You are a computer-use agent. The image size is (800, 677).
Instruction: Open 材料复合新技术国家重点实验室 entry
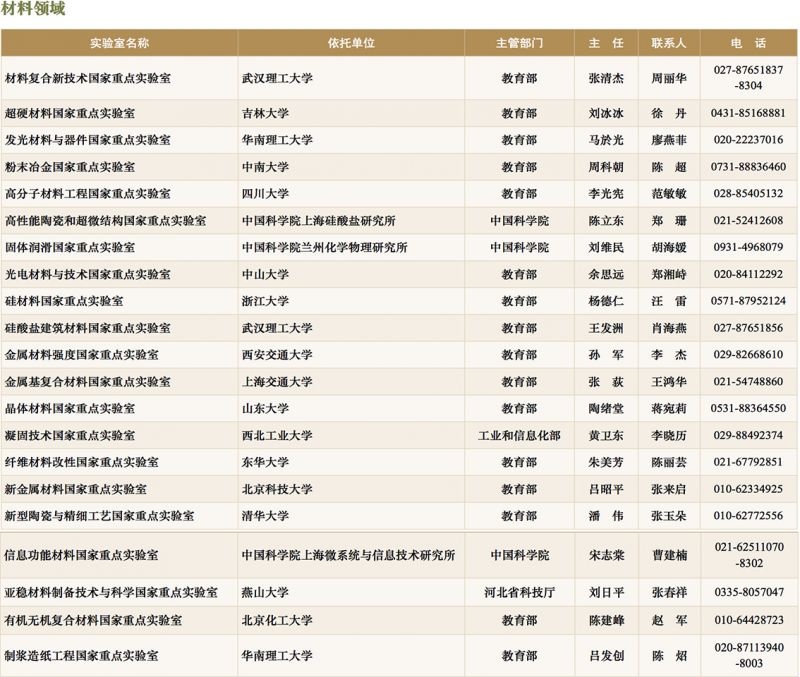click(88, 78)
